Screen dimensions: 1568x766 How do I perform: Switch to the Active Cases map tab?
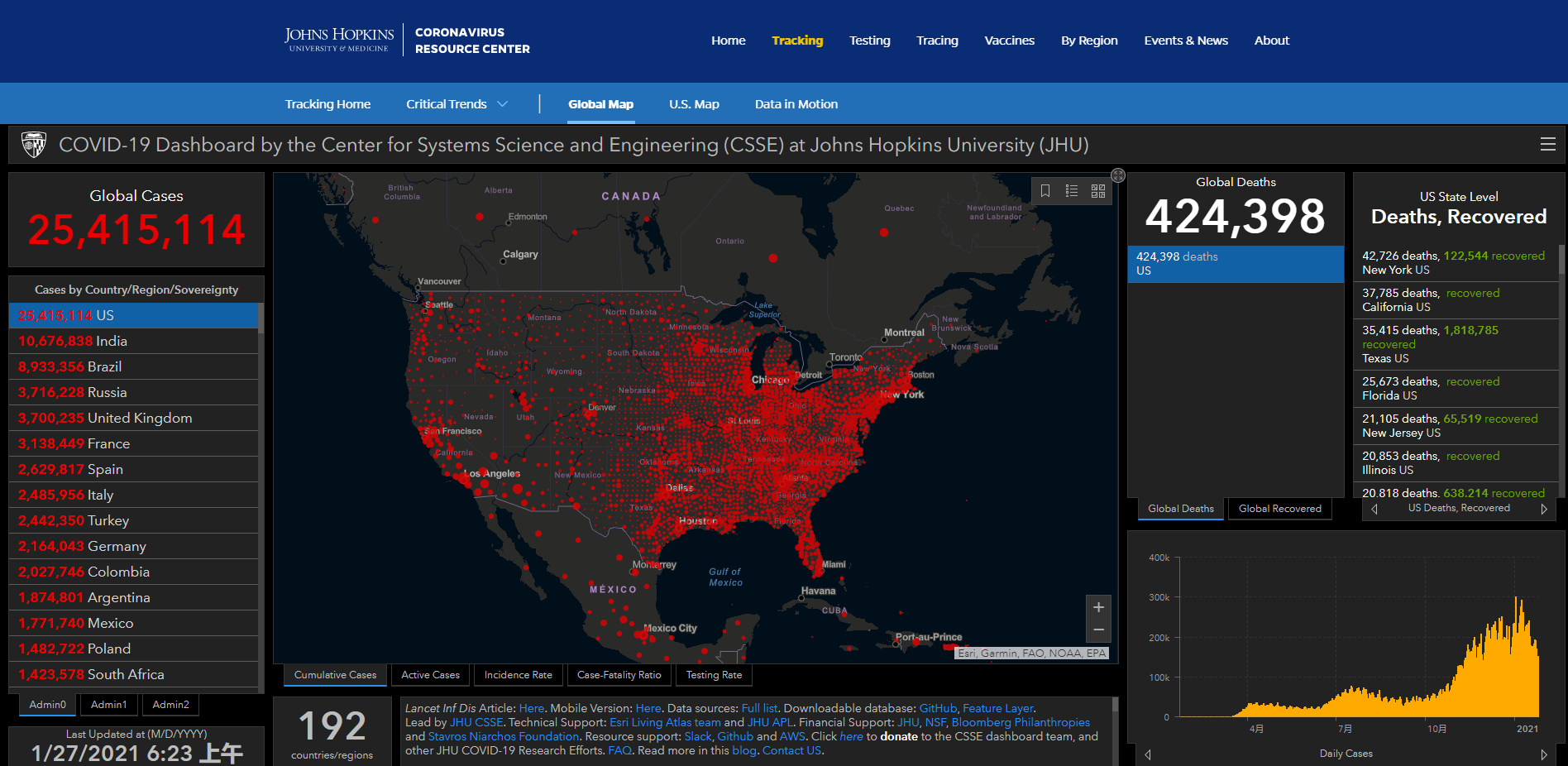point(430,675)
